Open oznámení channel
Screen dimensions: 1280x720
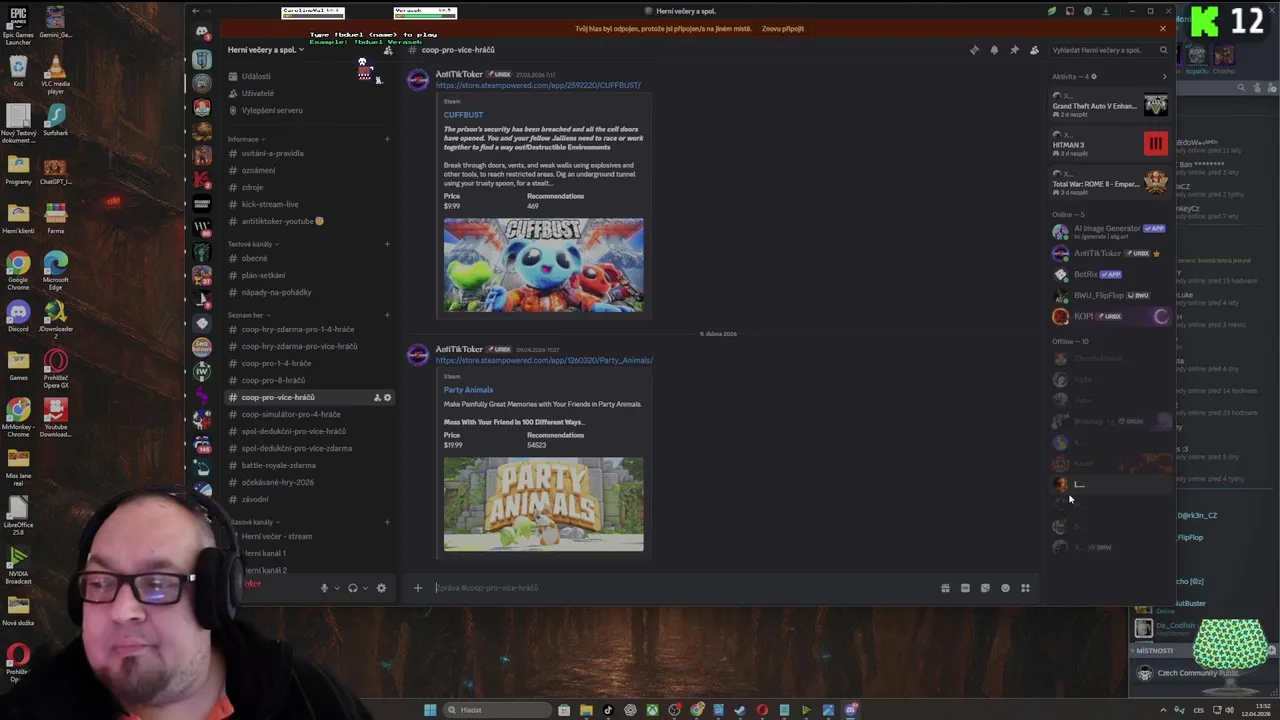310,170
